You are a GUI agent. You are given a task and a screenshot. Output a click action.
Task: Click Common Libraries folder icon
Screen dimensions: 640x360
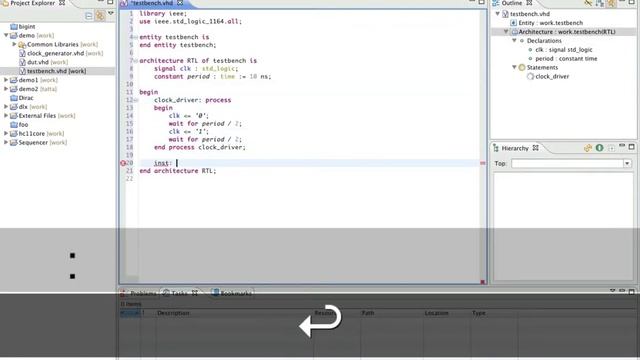pyautogui.click(x=22, y=44)
